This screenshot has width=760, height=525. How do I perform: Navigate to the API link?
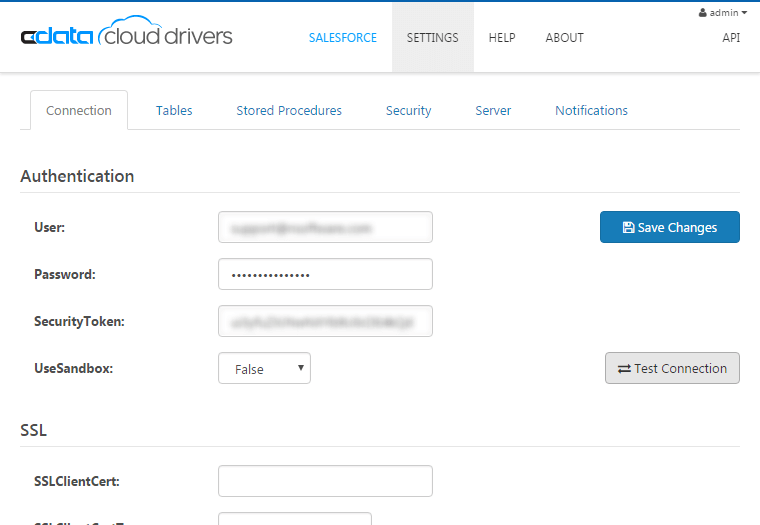731,38
